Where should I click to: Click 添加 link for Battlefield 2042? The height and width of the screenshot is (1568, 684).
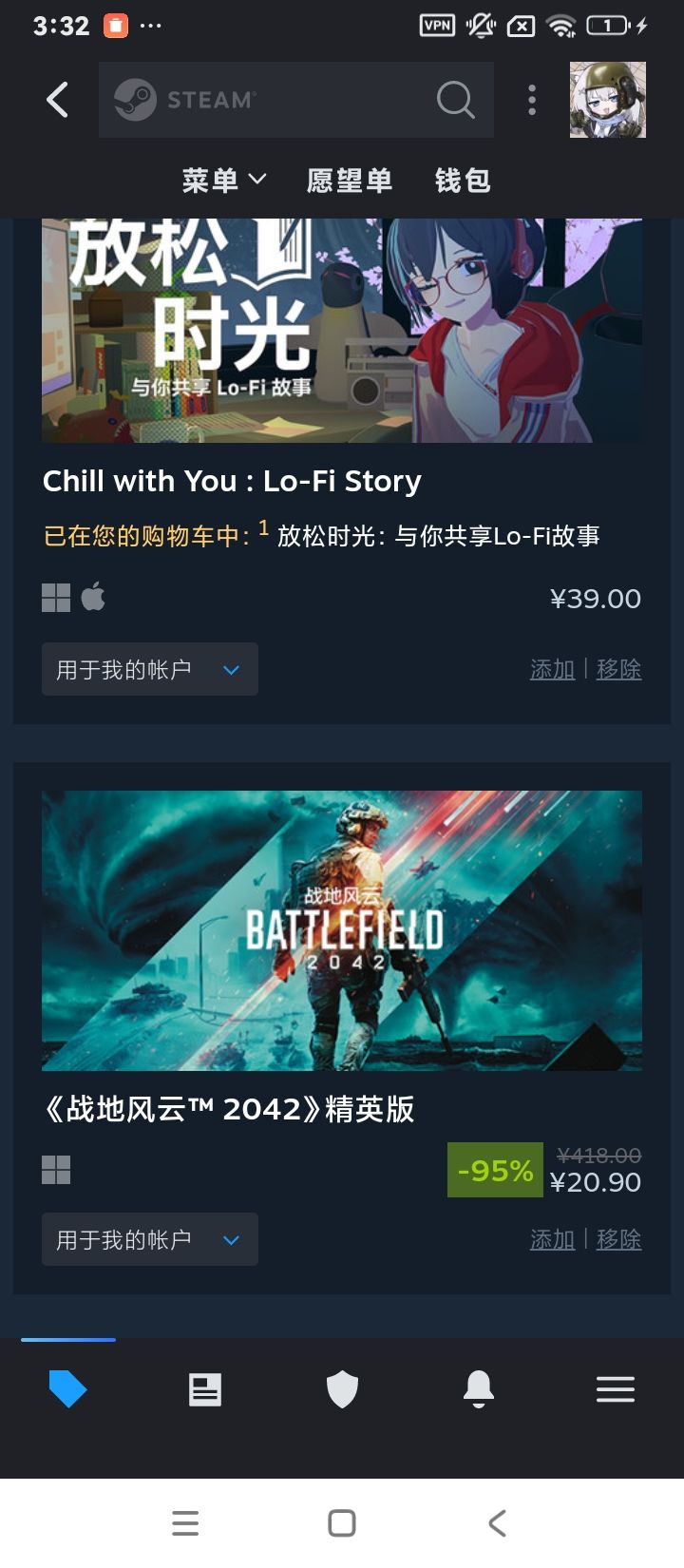[552, 1239]
